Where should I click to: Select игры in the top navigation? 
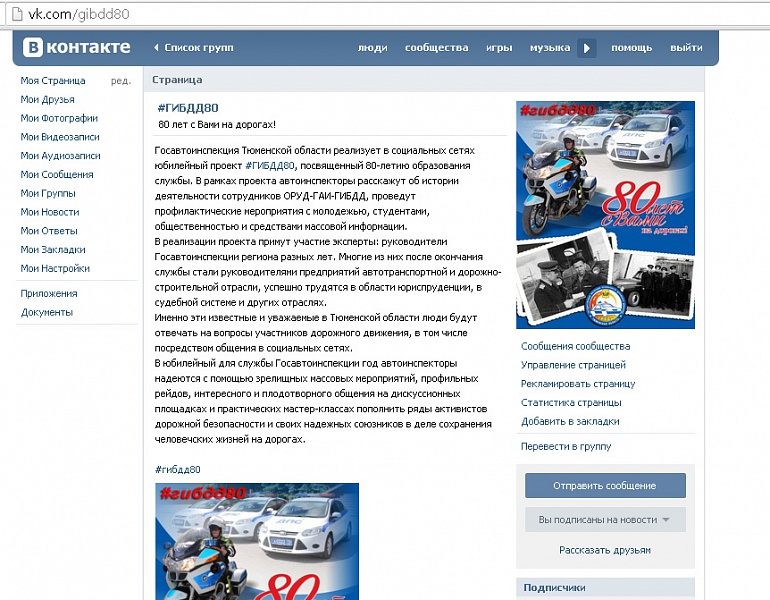point(499,48)
